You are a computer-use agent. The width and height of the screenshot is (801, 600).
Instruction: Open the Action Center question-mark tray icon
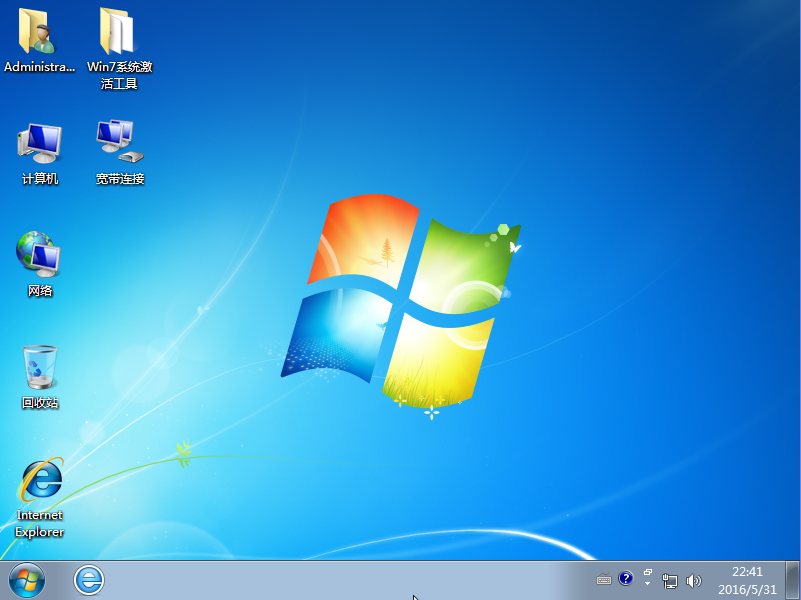tap(625, 579)
